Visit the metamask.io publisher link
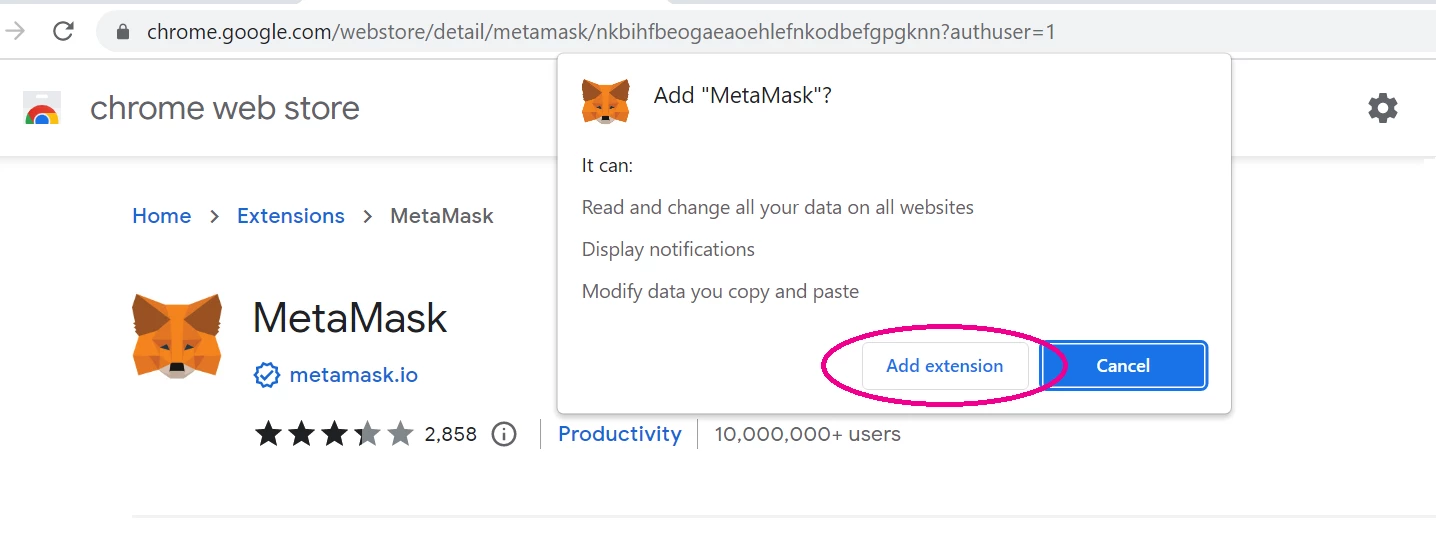Image resolution: width=1436 pixels, height=535 pixels. 354,375
